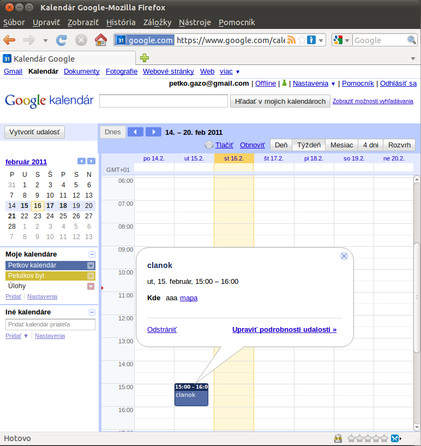This screenshot has width=421, height=446.
Task: Open the Nástroje menu
Action: point(195,22)
